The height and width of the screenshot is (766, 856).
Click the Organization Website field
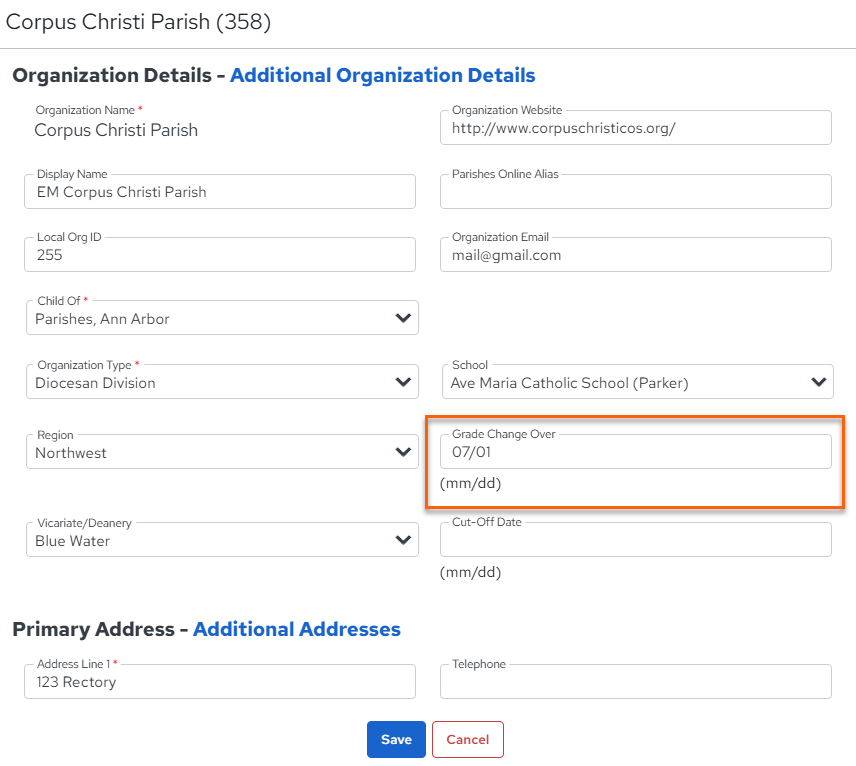(x=636, y=128)
